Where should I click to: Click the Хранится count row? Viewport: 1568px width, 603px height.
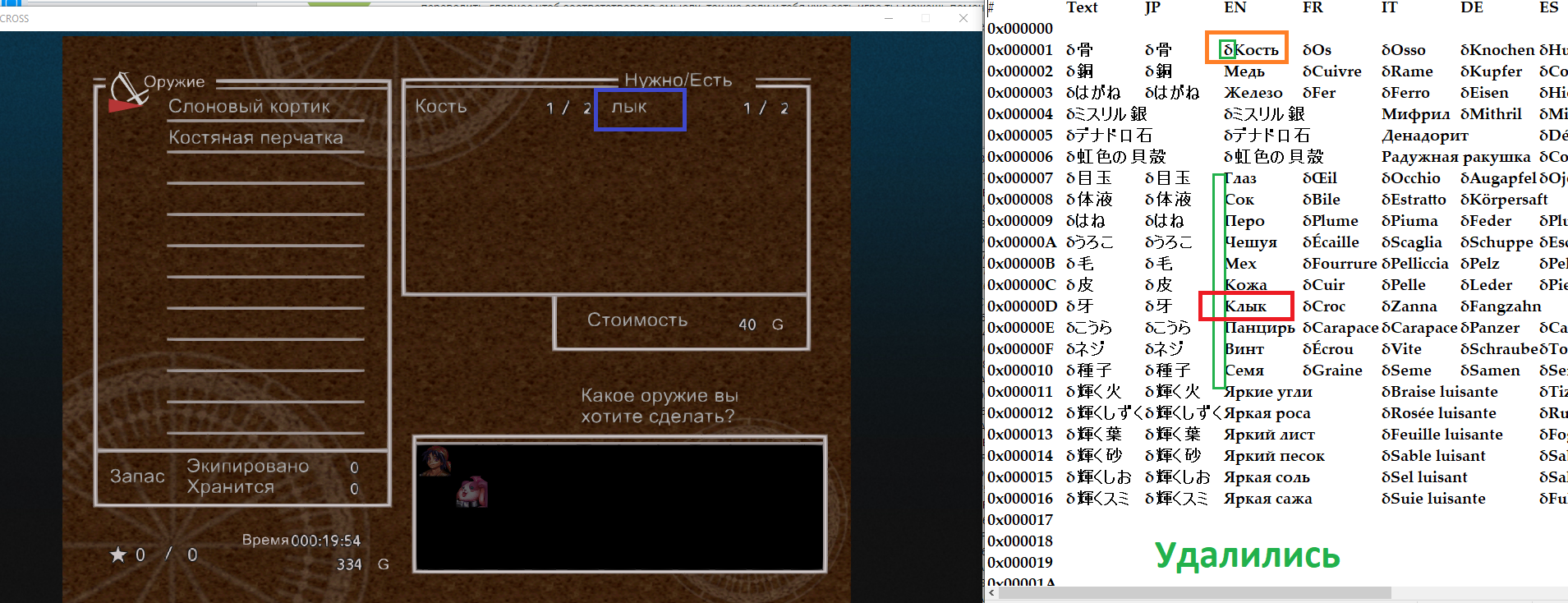pos(273,487)
